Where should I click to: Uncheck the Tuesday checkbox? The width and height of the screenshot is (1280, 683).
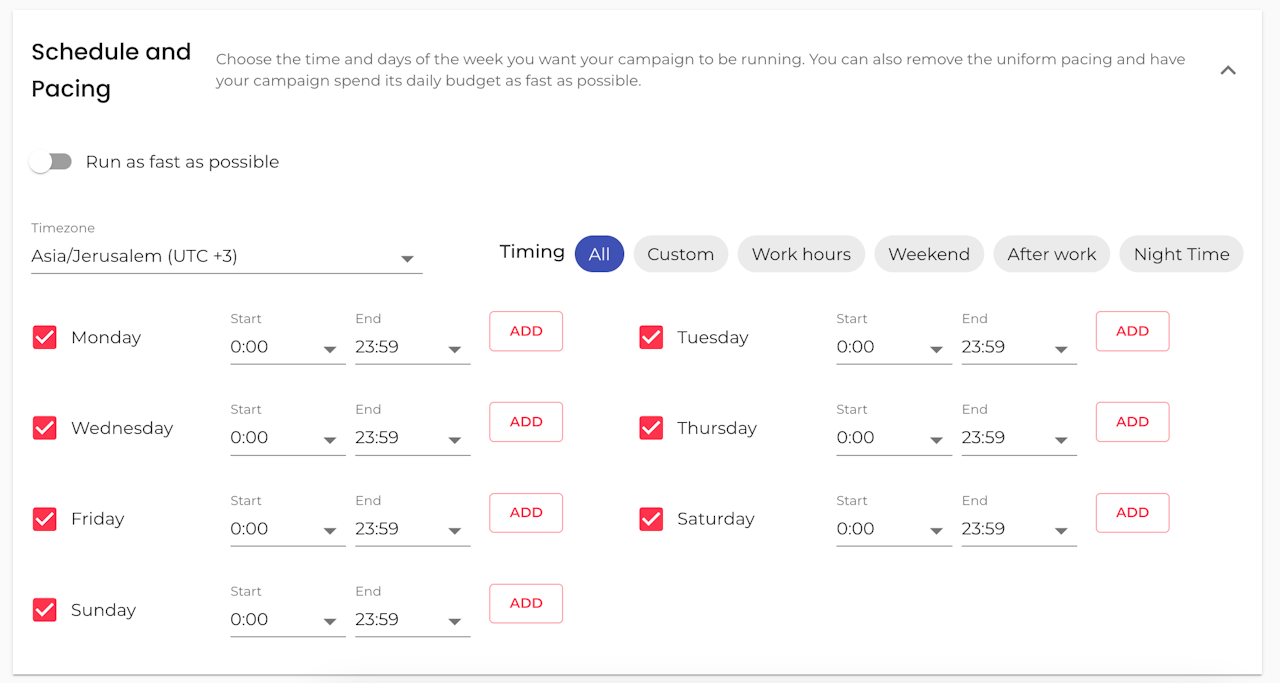651,337
